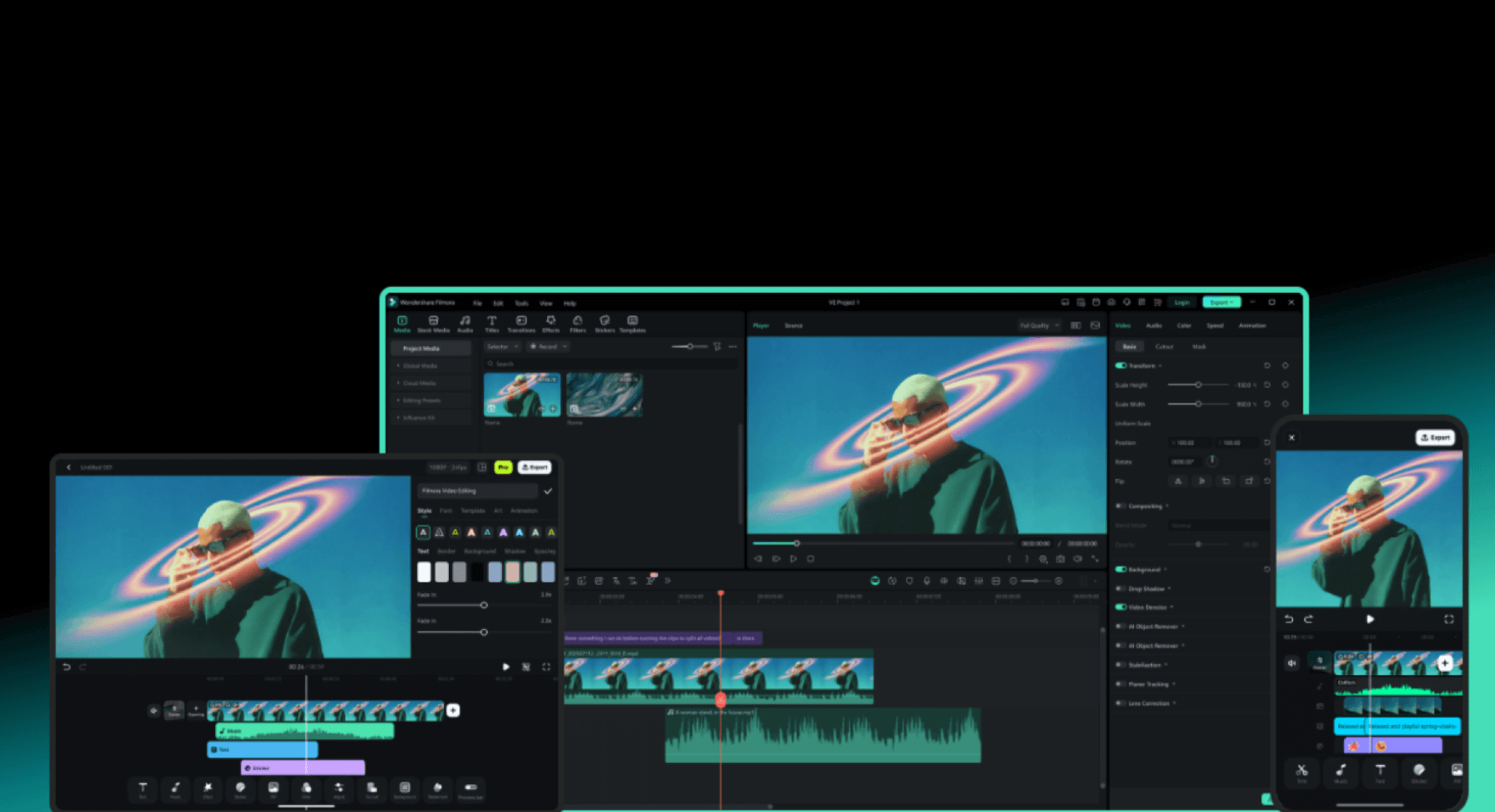Click the Effects icon in top toolbar
The height and width of the screenshot is (812, 1495).
tap(551, 323)
